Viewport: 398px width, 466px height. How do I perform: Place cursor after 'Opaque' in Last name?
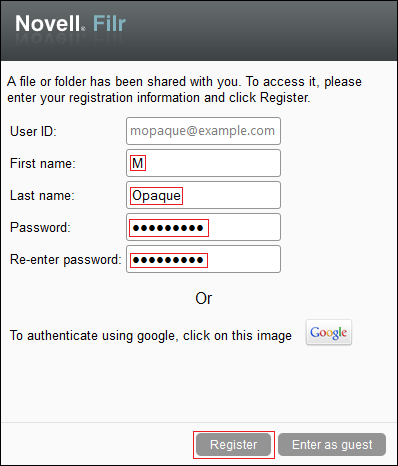182,195
